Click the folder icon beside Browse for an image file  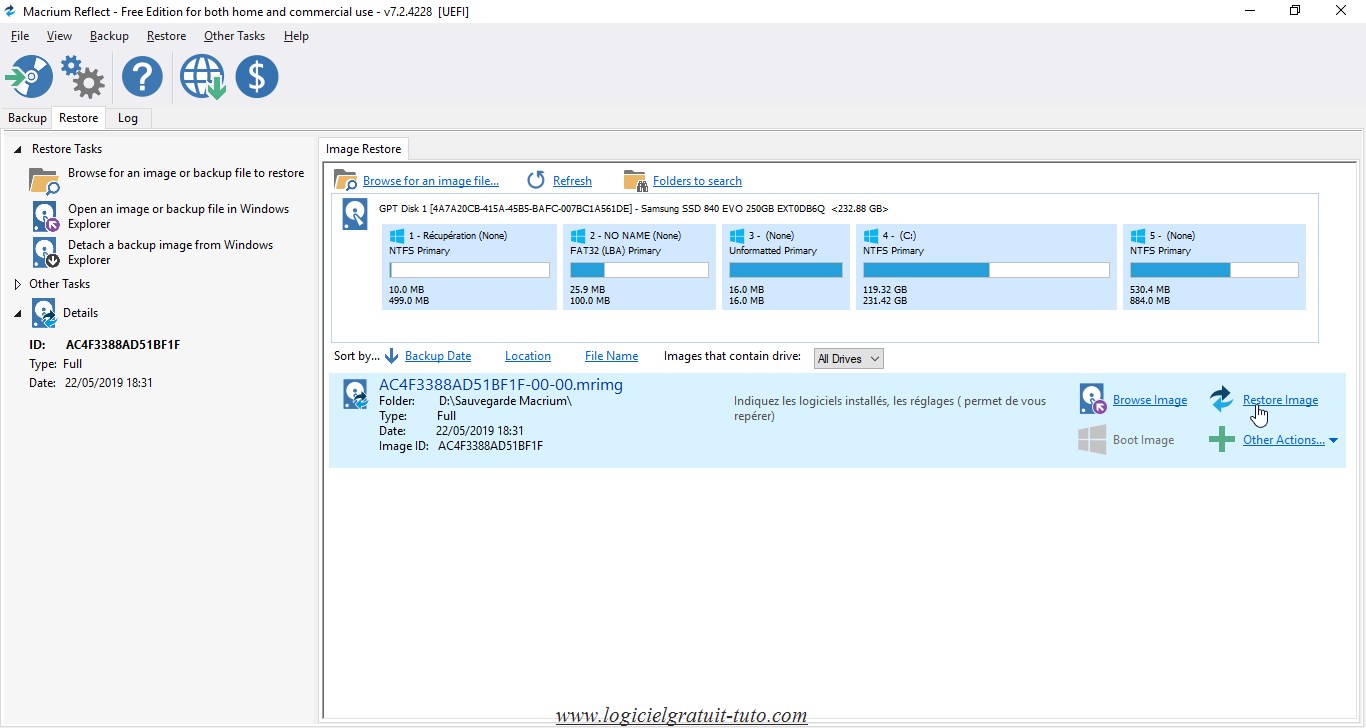coord(345,180)
